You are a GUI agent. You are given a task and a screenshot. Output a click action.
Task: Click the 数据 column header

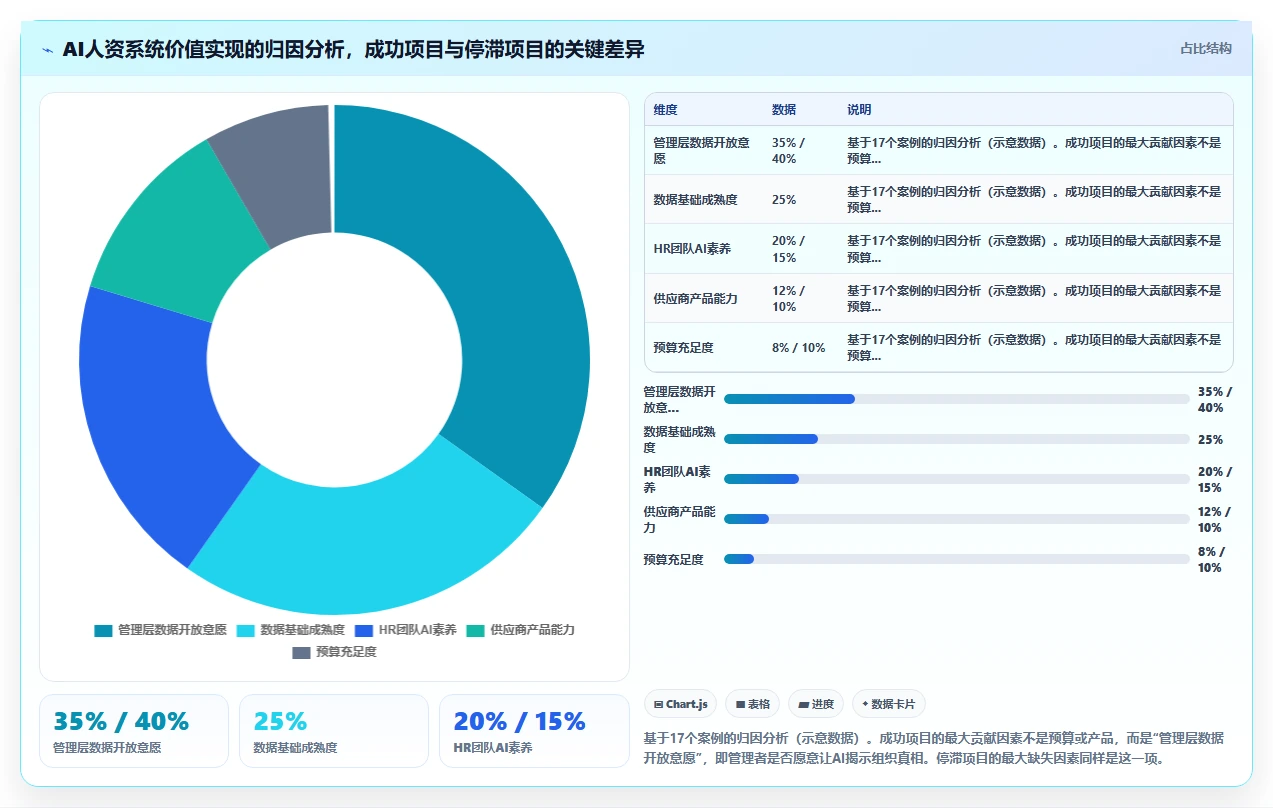tap(784, 110)
